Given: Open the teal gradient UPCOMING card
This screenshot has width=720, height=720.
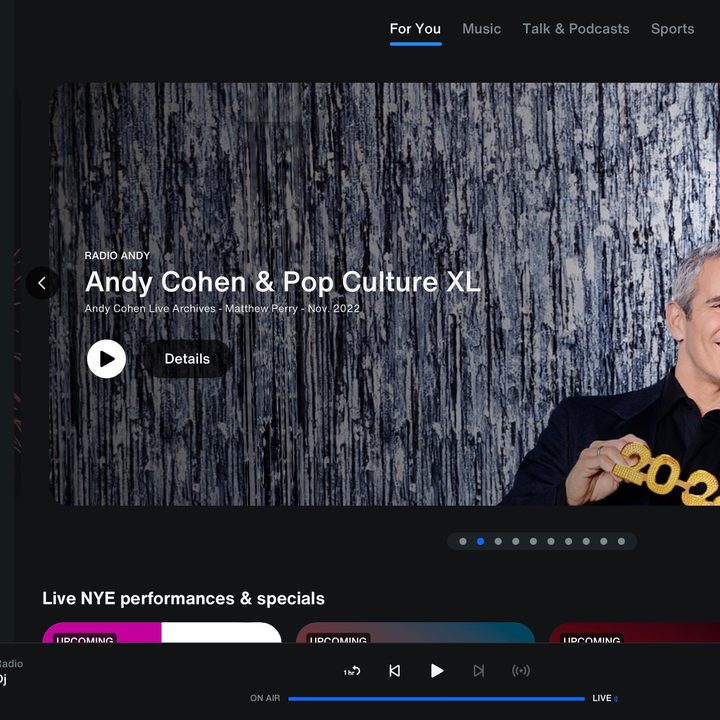Looking at the screenshot, I should click(415, 633).
